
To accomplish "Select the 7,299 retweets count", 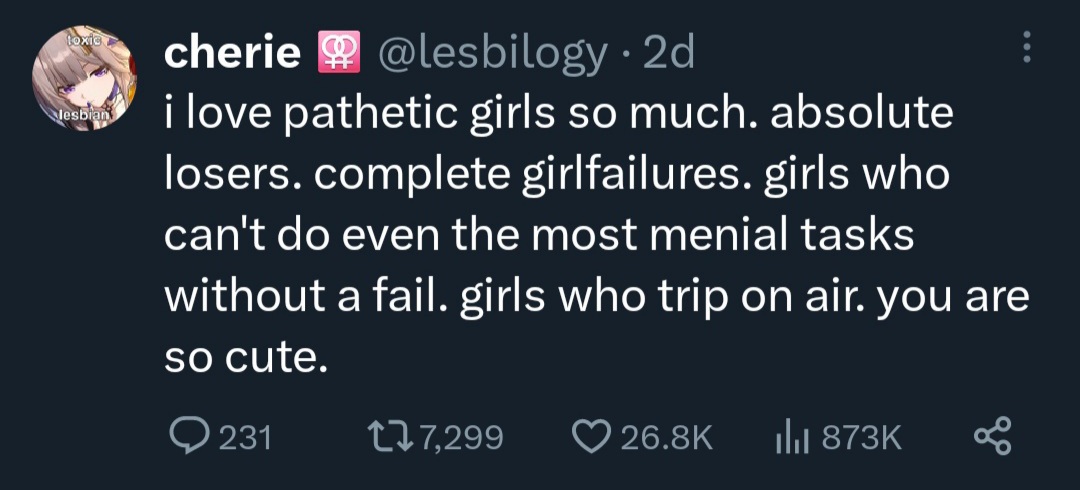I will pos(461,438).
